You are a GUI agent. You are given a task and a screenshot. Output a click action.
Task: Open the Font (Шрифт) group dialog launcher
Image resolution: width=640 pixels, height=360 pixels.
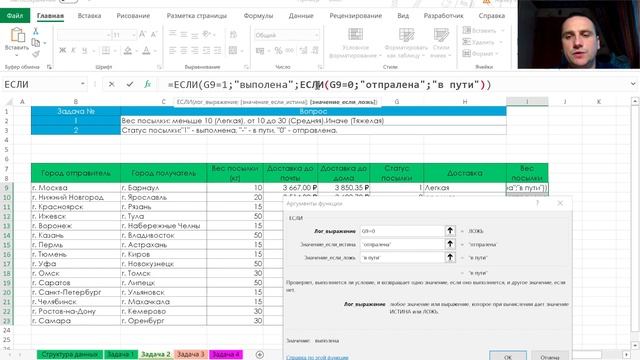(x=159, y=67)
